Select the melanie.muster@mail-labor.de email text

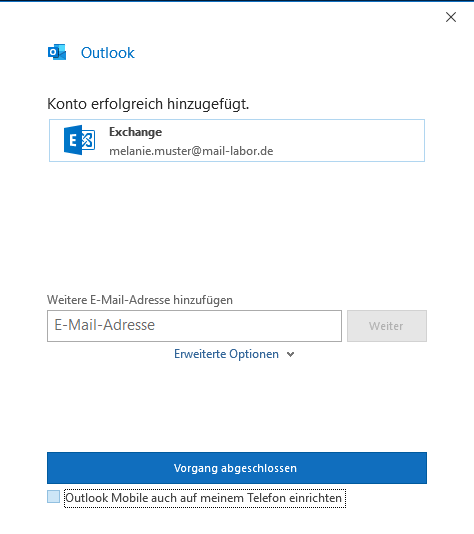pos(191,151)
